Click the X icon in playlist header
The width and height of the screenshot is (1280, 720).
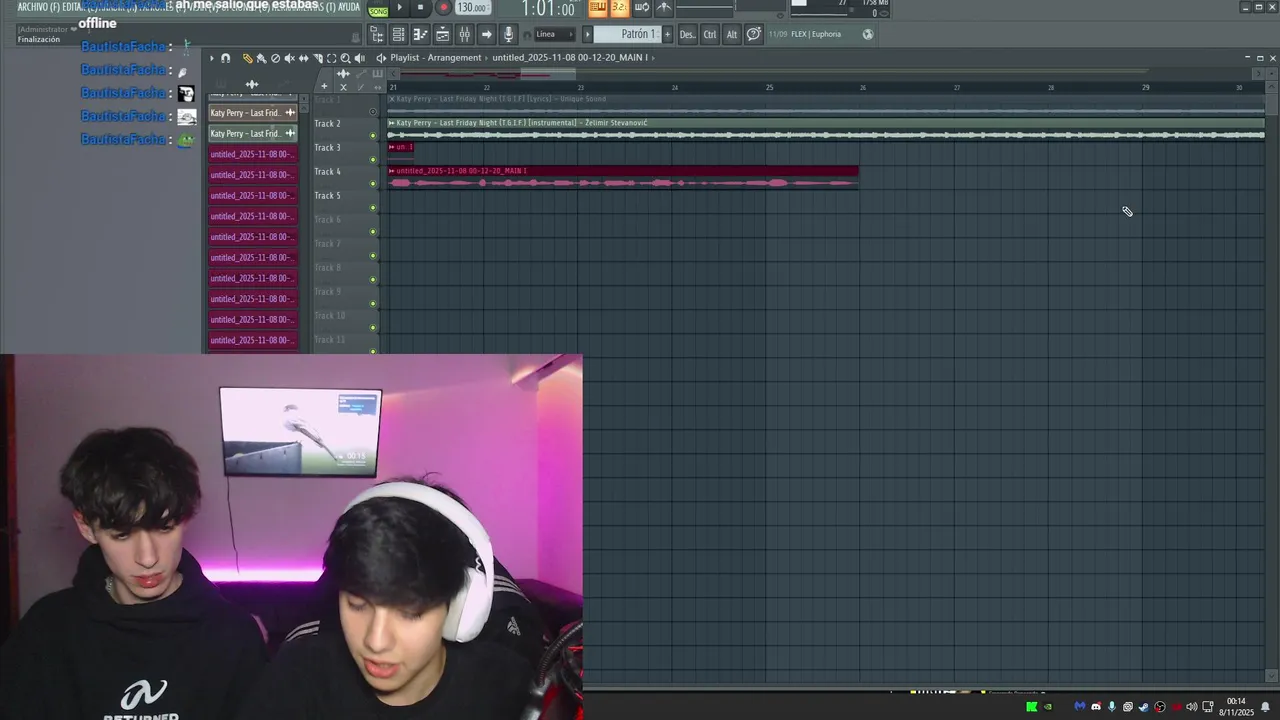(343, 87)
